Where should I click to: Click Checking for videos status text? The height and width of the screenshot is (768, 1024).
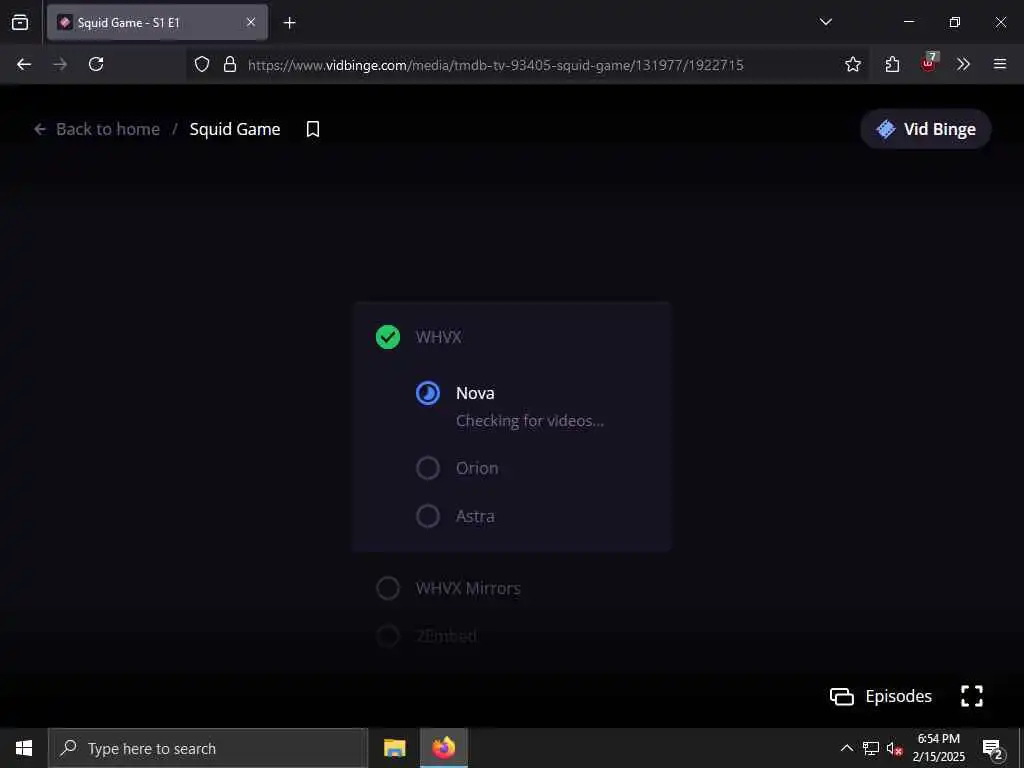tap(530, 421)
